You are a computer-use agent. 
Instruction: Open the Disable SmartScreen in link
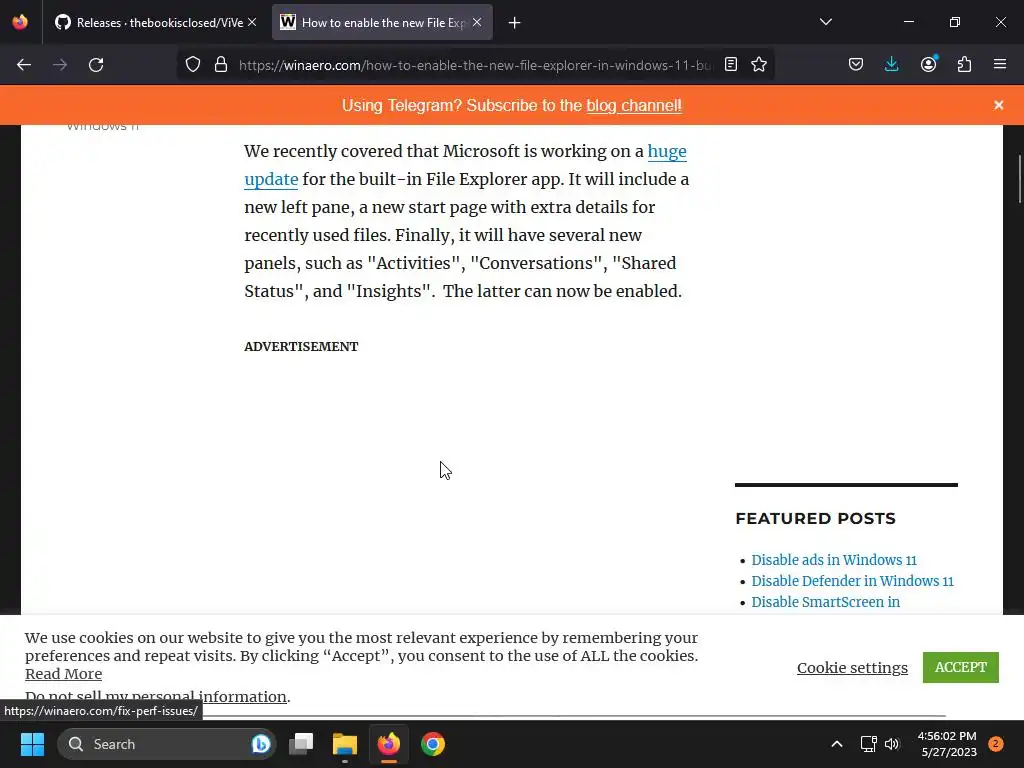[825, 602]
